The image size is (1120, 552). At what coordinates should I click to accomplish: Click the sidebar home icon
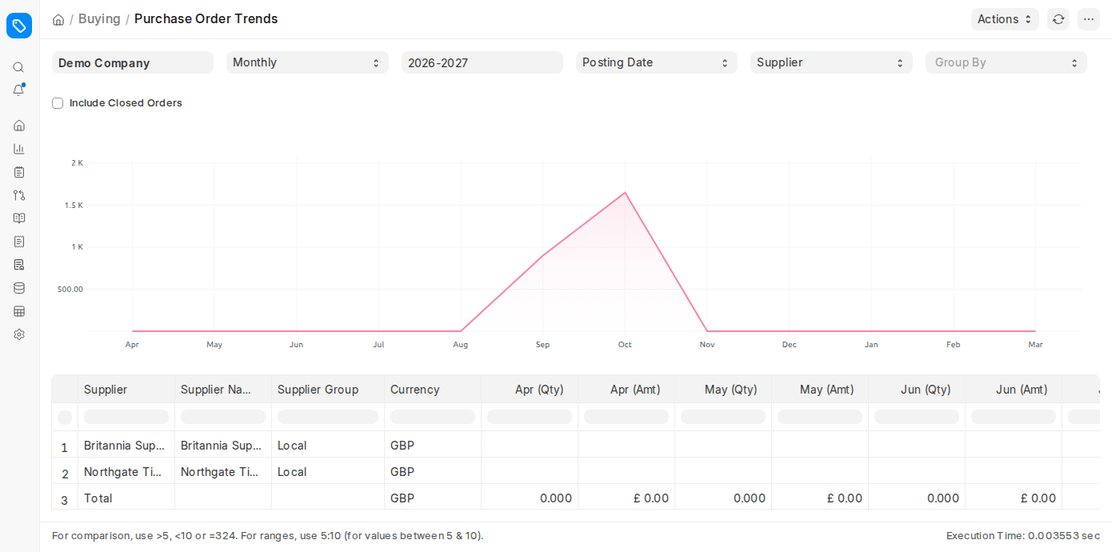click(19, 125)
